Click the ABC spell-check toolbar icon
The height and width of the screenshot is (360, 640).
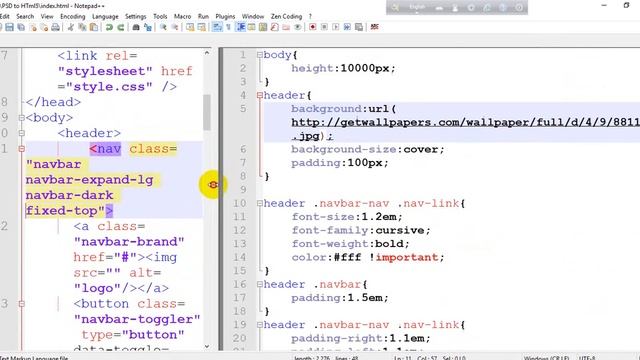pyautogui.click(x=374, y=27)
